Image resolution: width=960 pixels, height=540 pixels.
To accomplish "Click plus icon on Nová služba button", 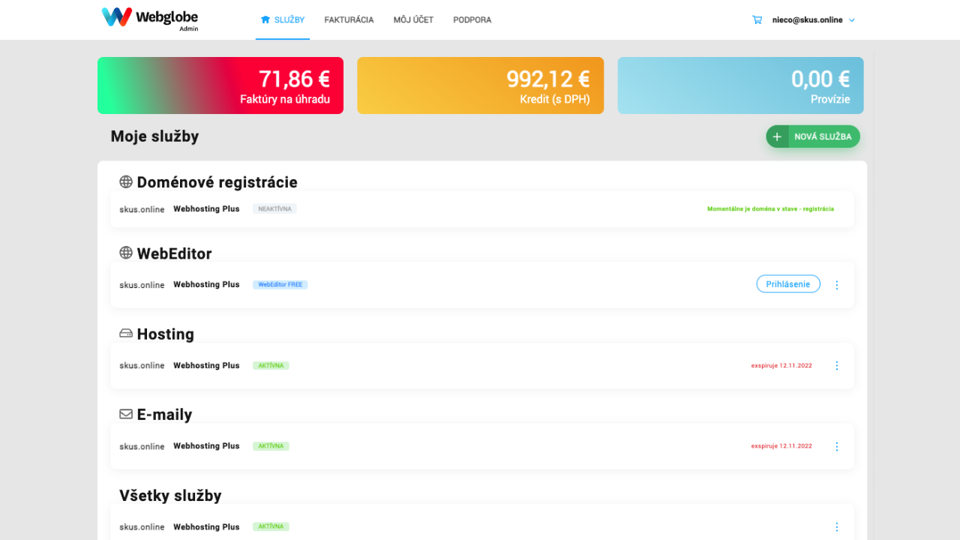I will click(777, 137).
